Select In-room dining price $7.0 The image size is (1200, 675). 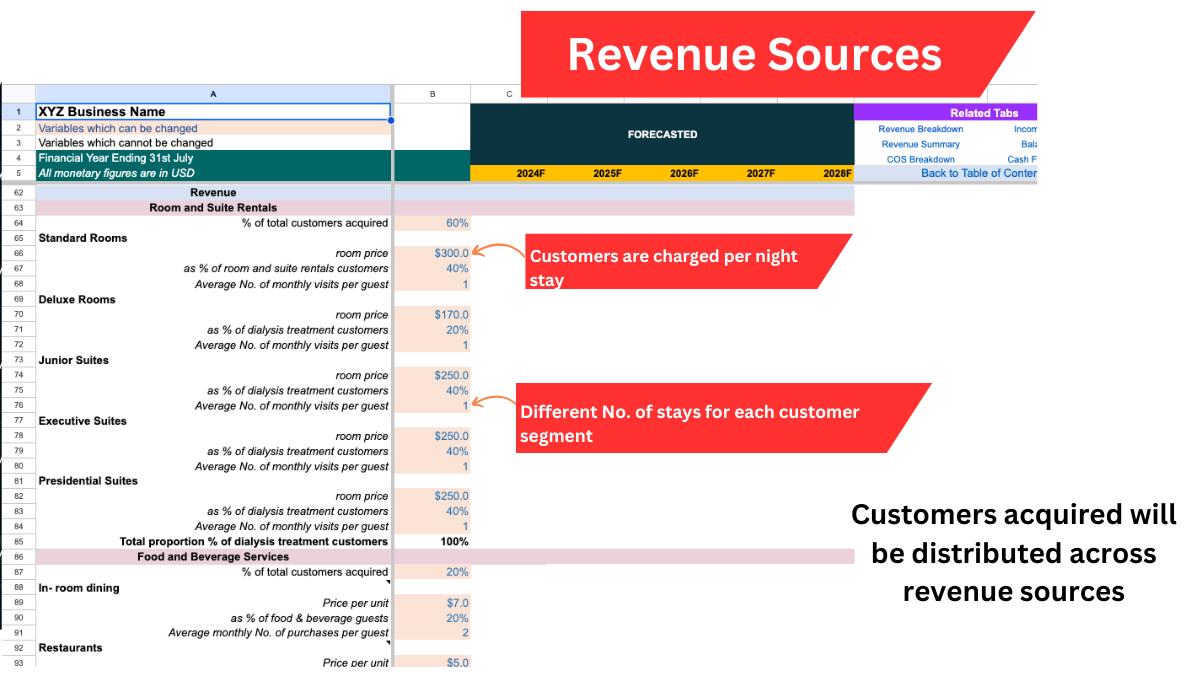point(433,603)
